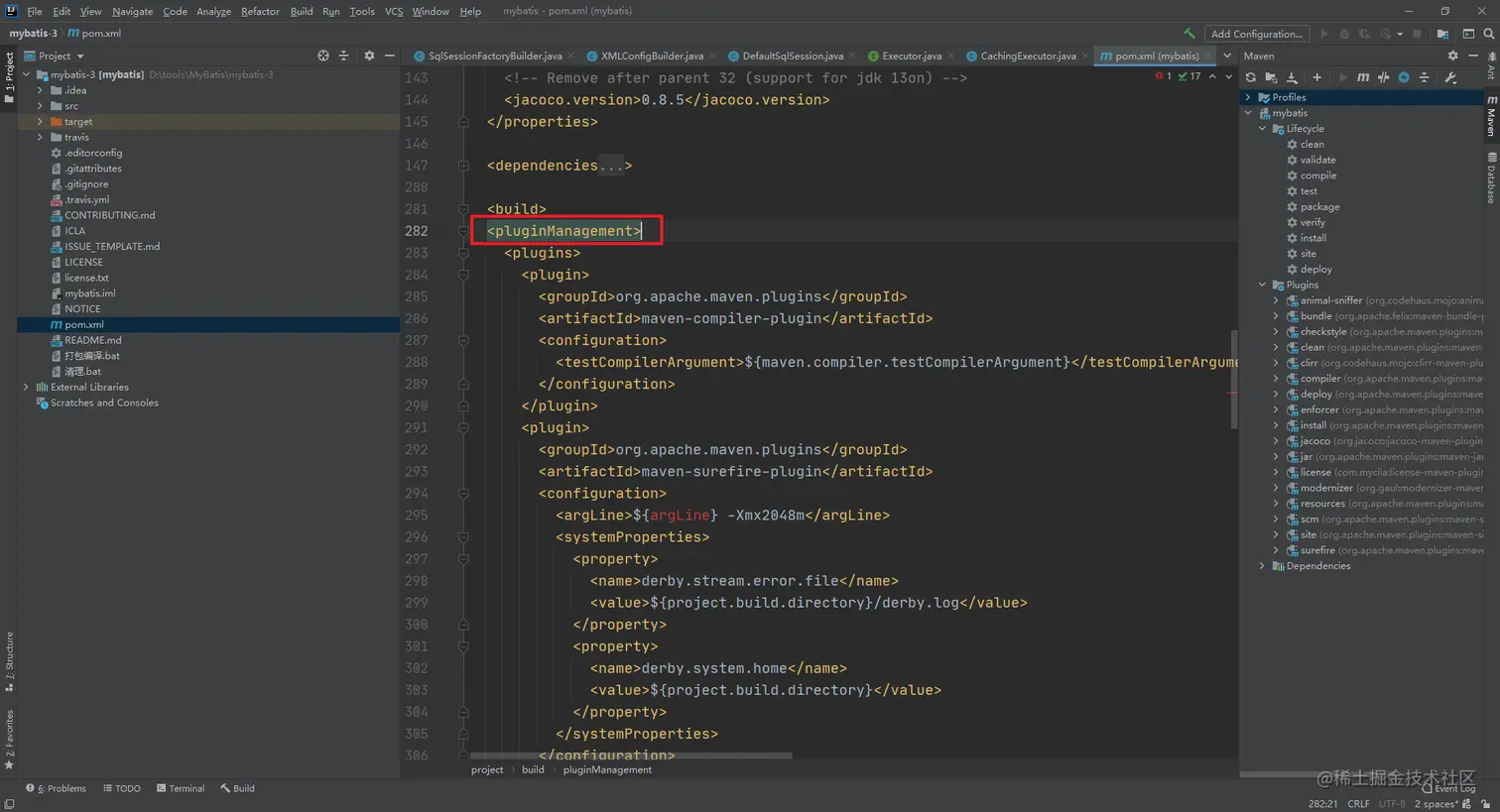The height and width of the screenshot is (812, 1500).
Task: Reload all Maven projects
Action: [1251, 77]
